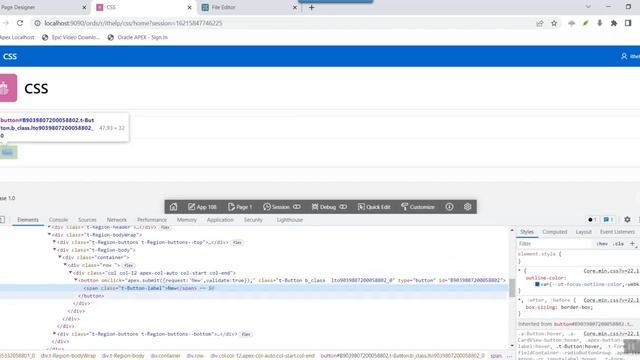Toggle the browser side panel icon
This screenshot has height=360, width=640.
(x=628, y=23)
